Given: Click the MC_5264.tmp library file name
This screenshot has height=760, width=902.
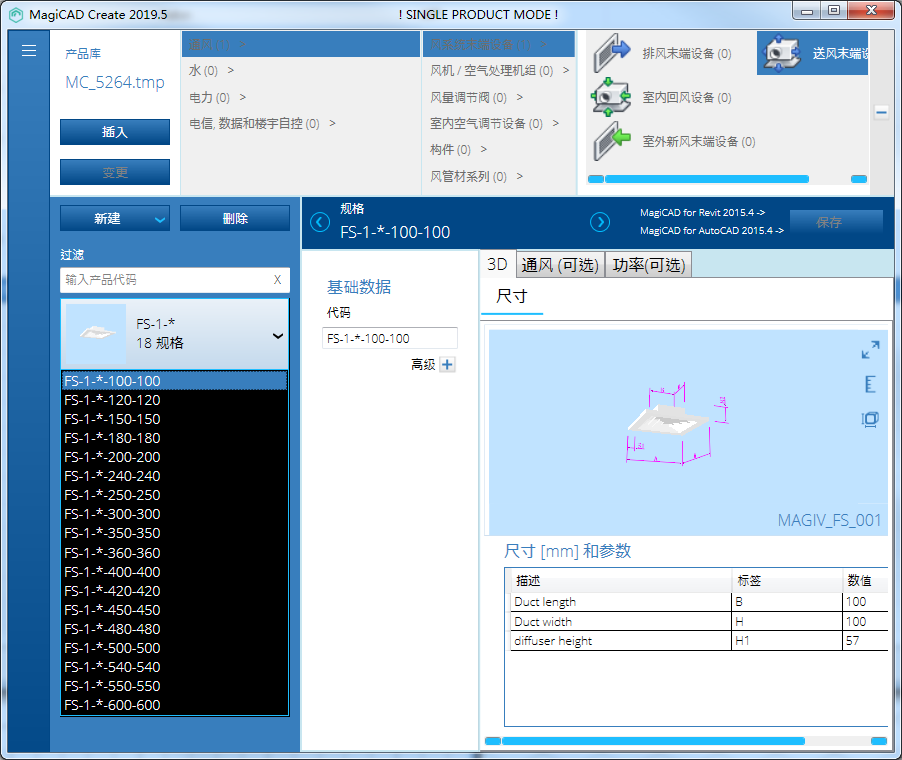Looking at the screenshot, I should point(114,82).
